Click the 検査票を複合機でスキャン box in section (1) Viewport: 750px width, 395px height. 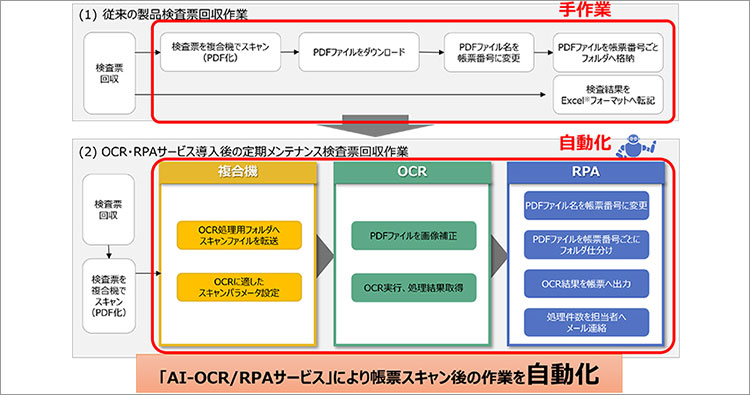tap(220, 52)
